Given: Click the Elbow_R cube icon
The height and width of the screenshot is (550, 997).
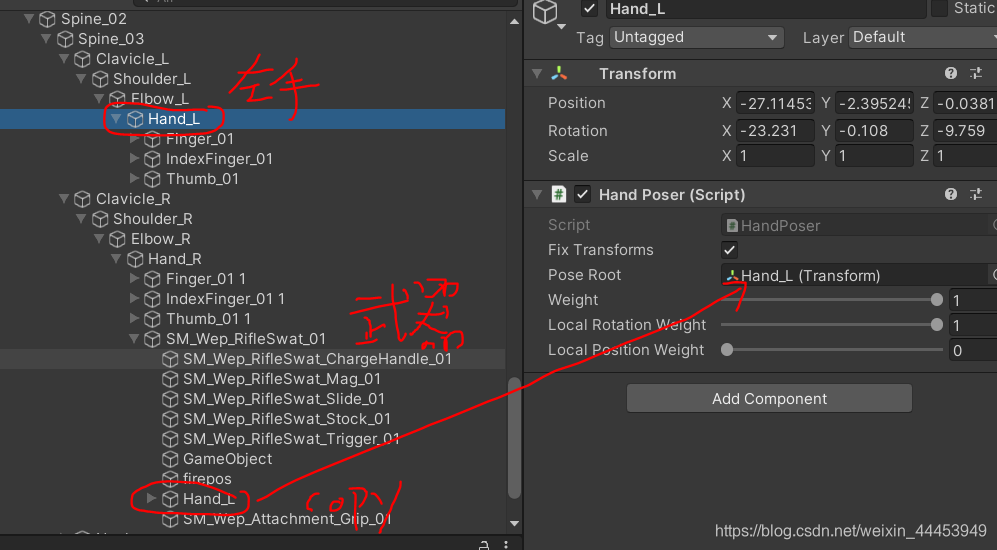Looking at the screenshot, I should 117,239.
